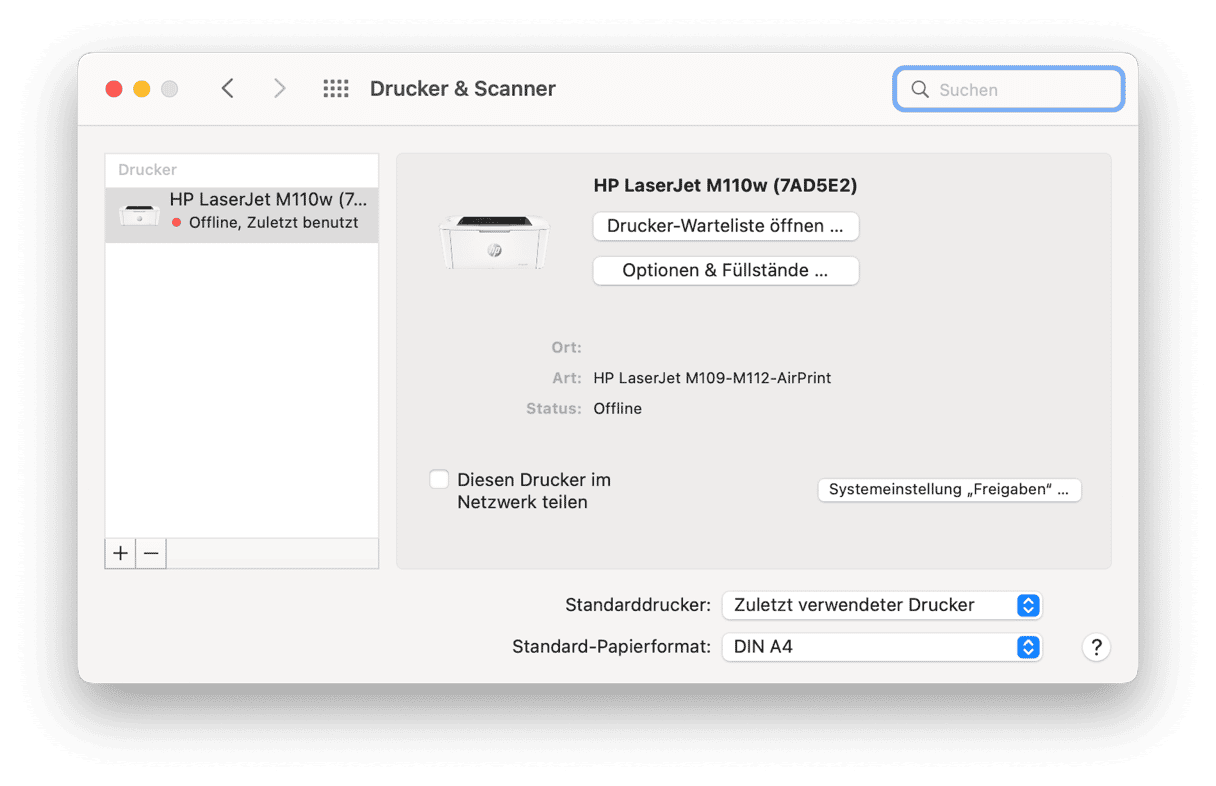Click the red offline status dot
1216x786 pixels.
[x=177, y=223]
